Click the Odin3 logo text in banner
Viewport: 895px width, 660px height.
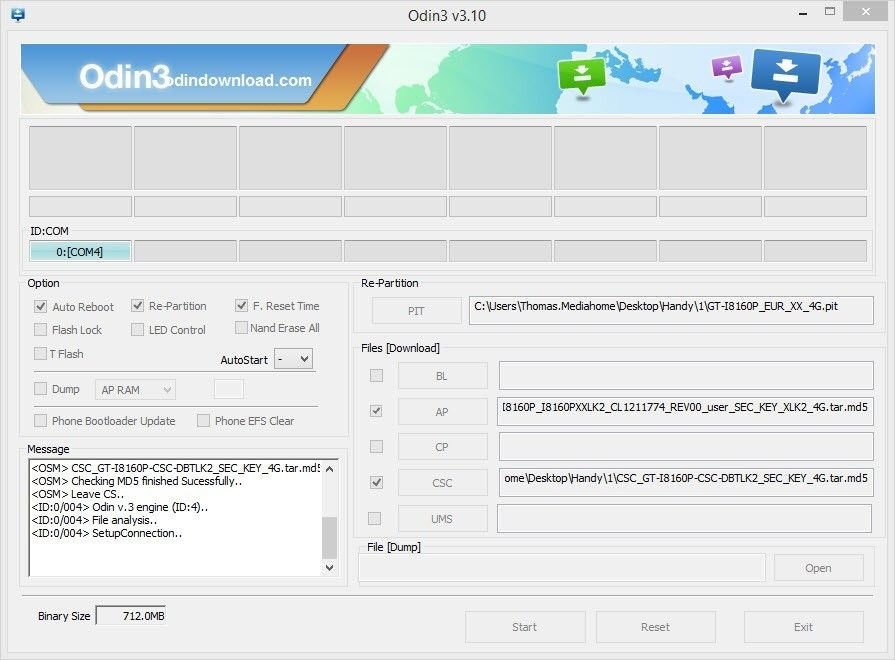[x=124, y=77]
